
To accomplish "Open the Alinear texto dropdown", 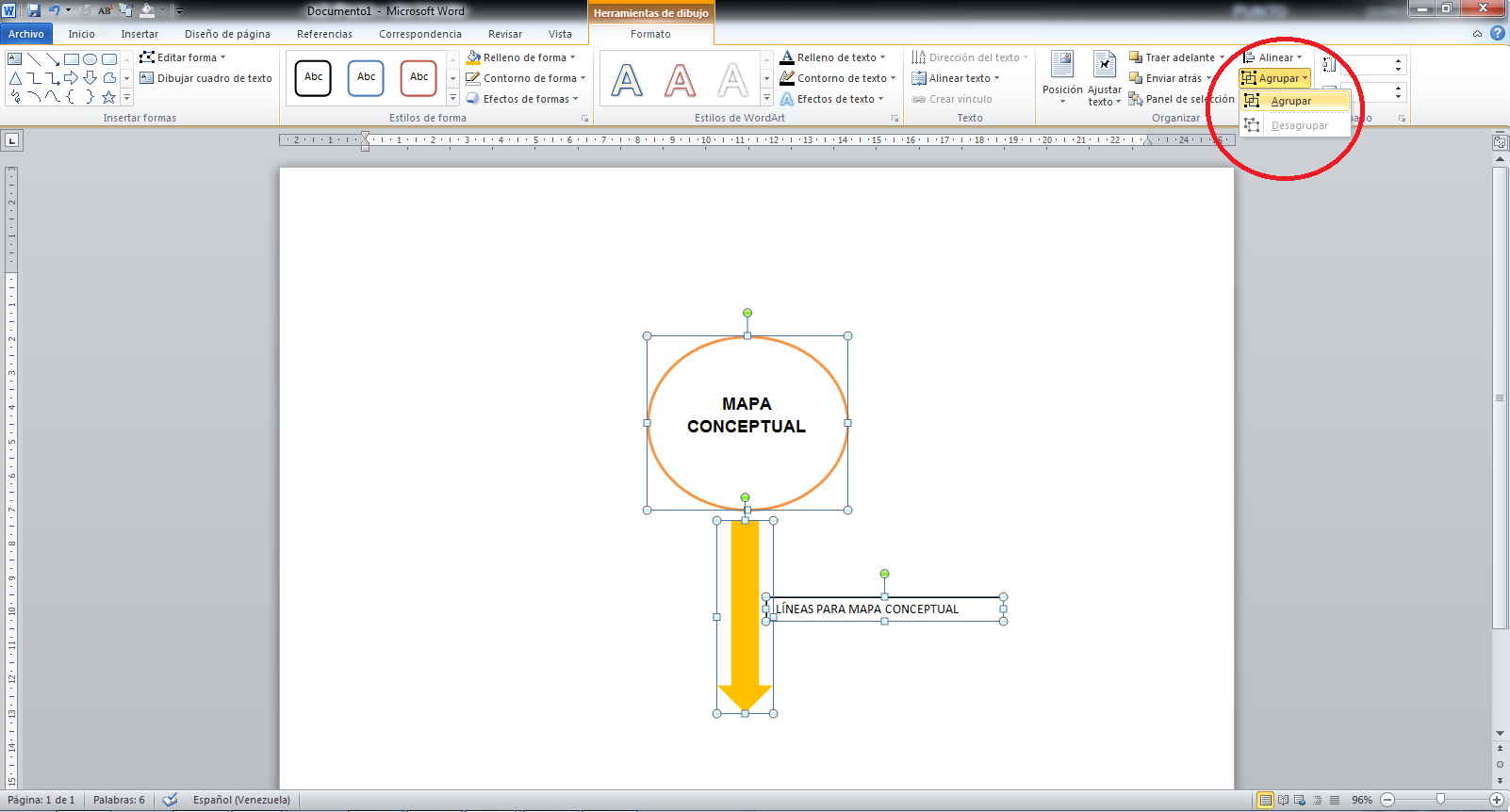I will pyautogui.click(x=956, y=78).
